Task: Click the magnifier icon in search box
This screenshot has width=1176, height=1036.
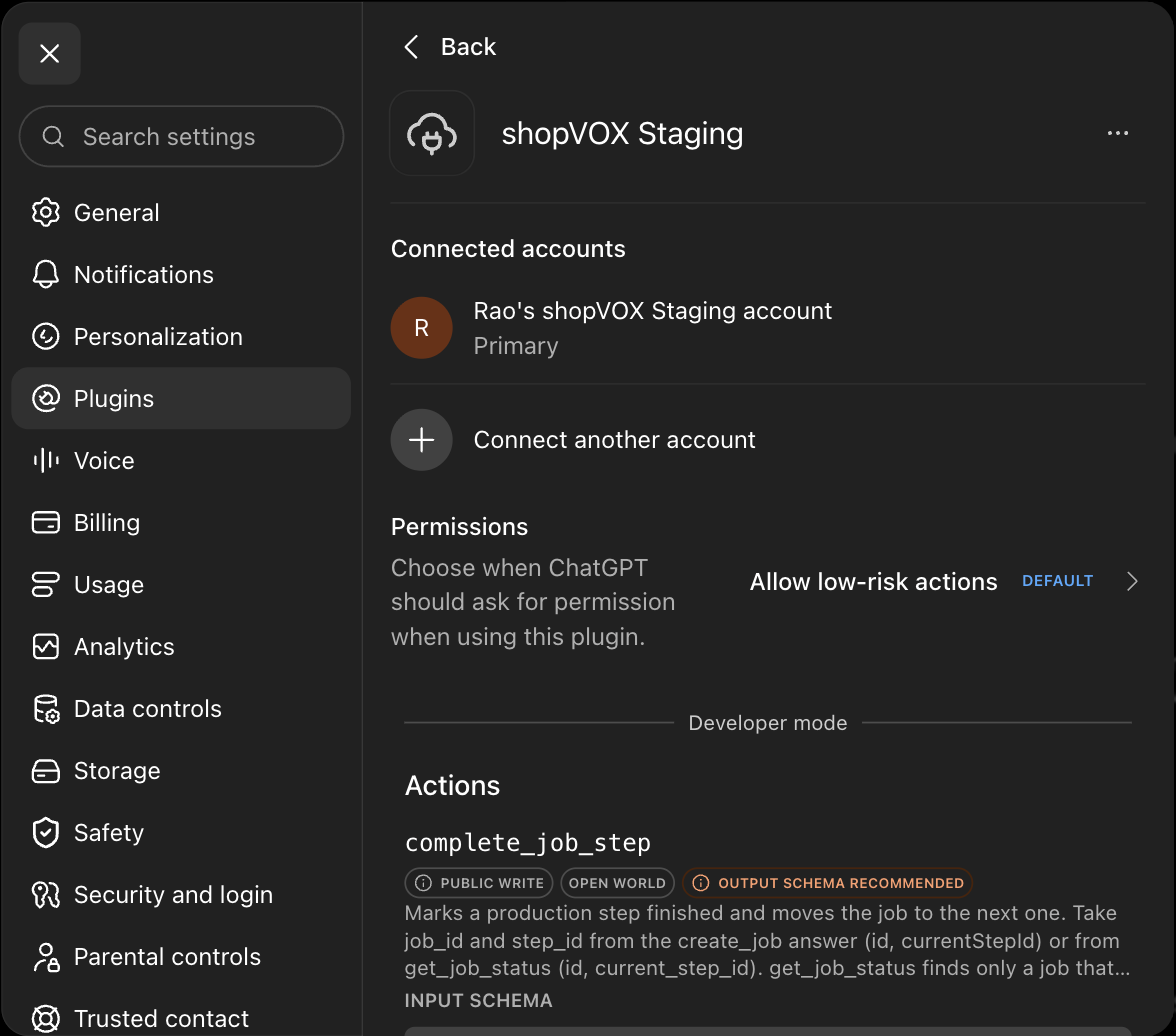Action: point(53,137)
